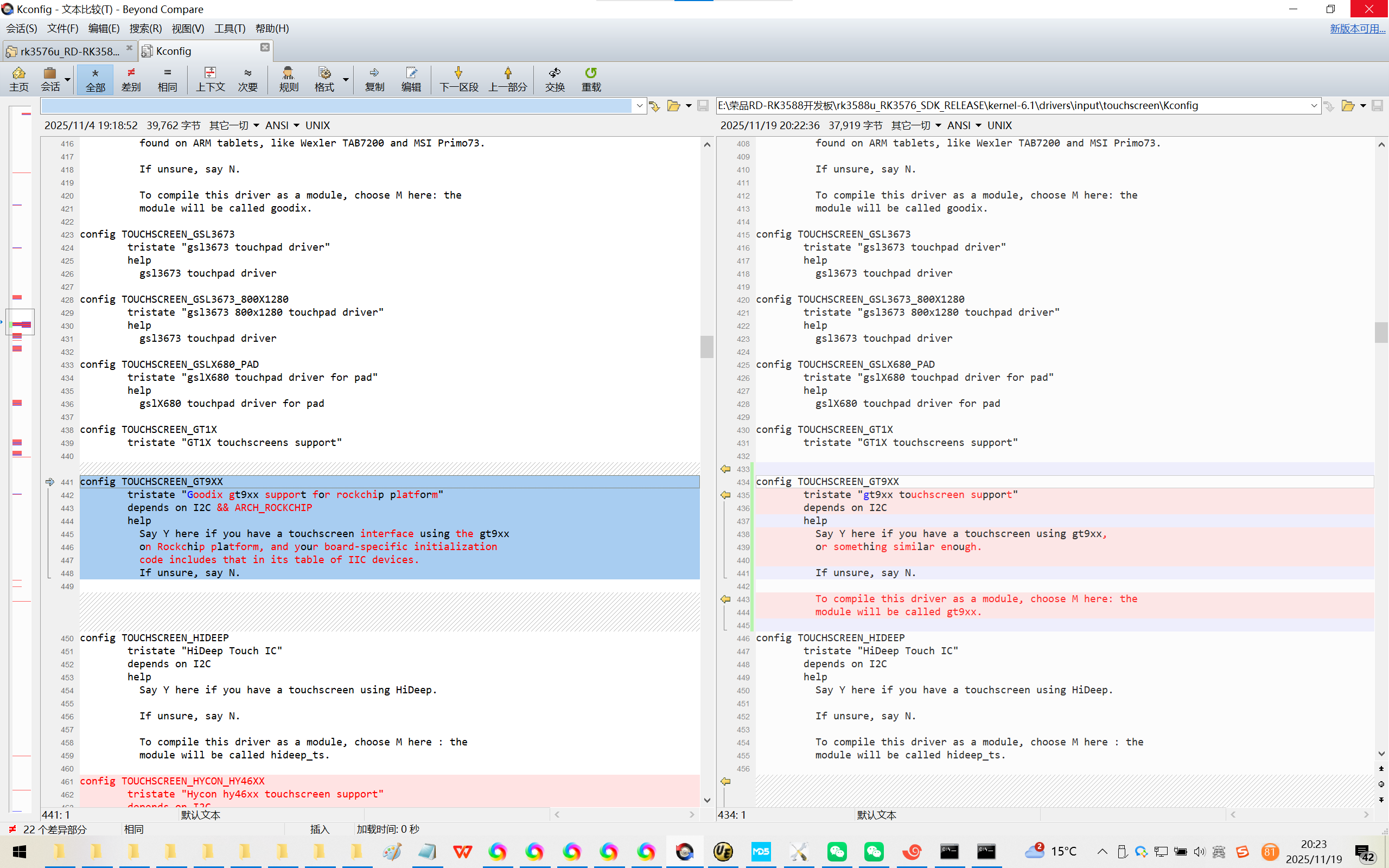Toggle the Show All (全部) filter

pos(95,79)
